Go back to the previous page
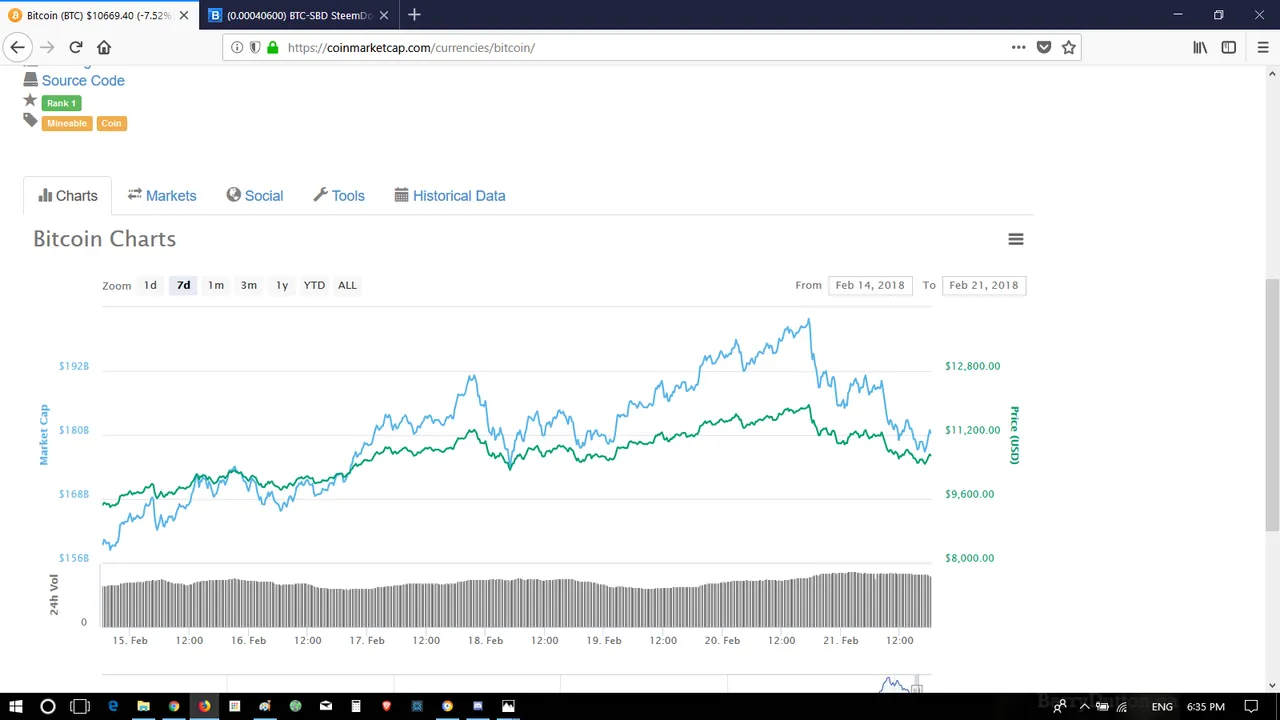This screenshot has width=1280, height=720. point(17,47)
